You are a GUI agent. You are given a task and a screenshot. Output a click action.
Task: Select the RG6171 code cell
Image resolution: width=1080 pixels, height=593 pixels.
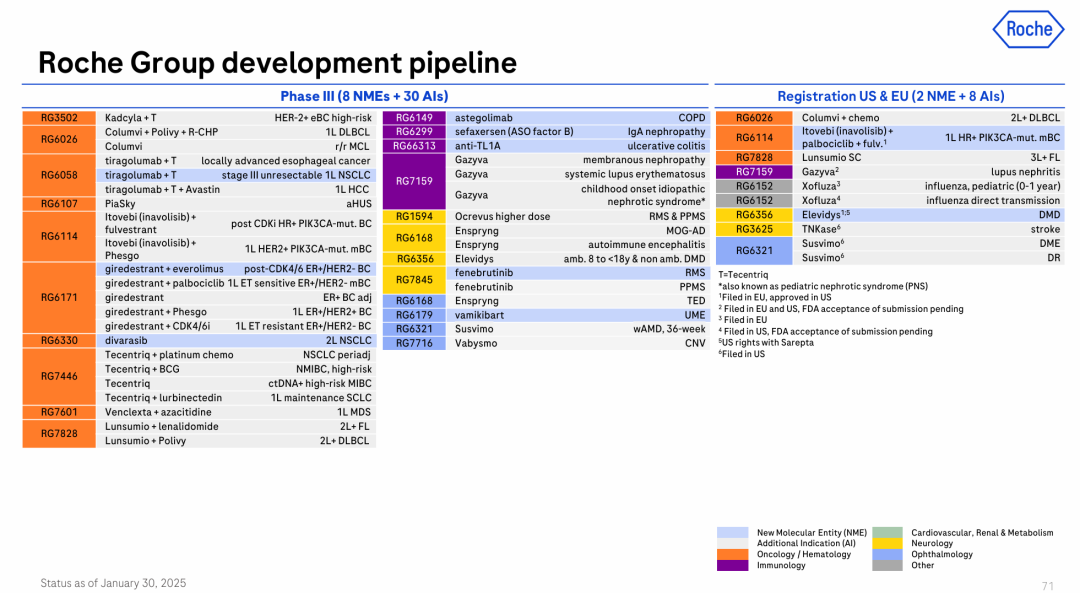pyautogui.click(x=59, y=298)
